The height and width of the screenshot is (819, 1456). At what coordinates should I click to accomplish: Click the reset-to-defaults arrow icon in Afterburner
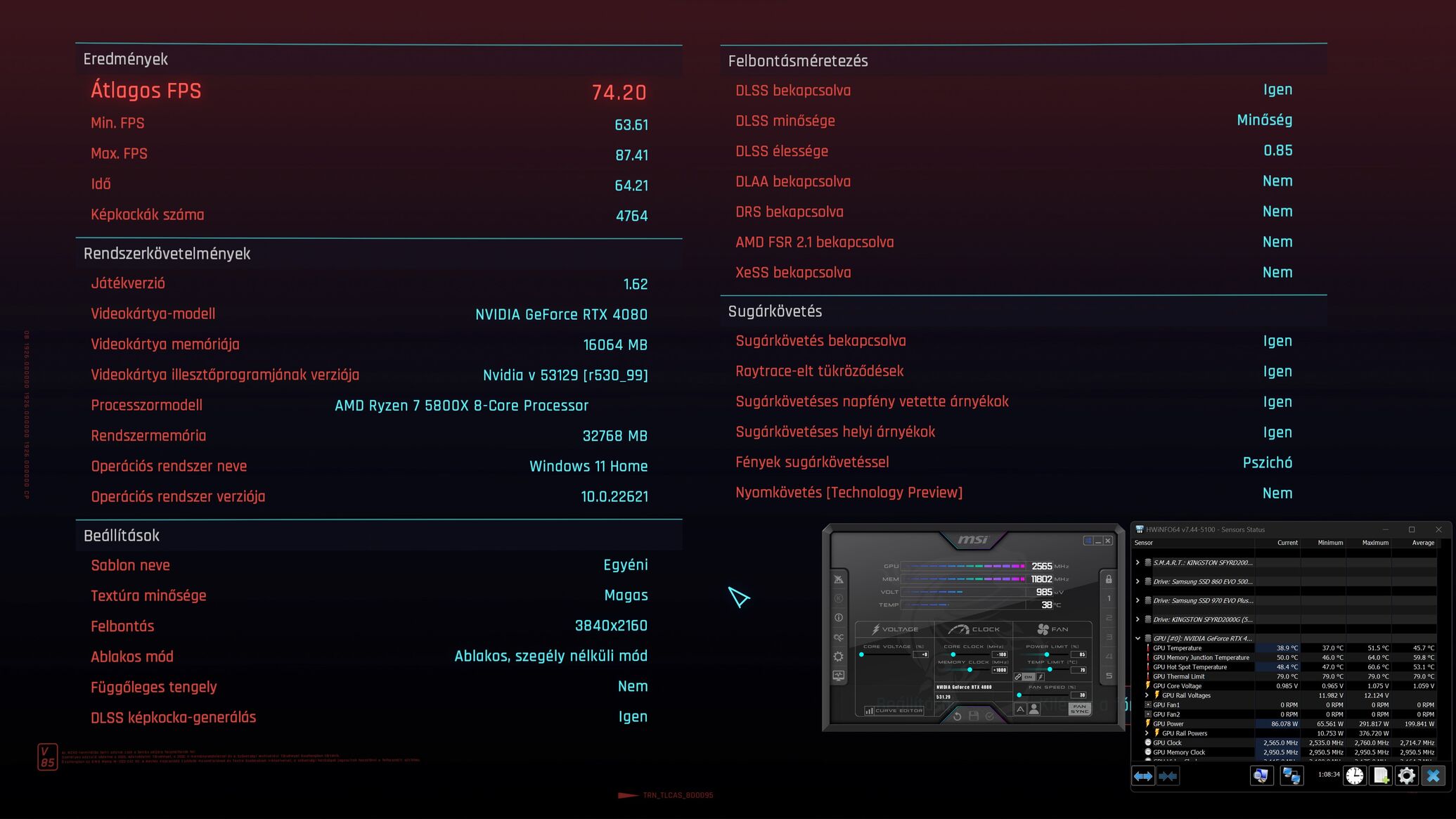pos(957,716)
